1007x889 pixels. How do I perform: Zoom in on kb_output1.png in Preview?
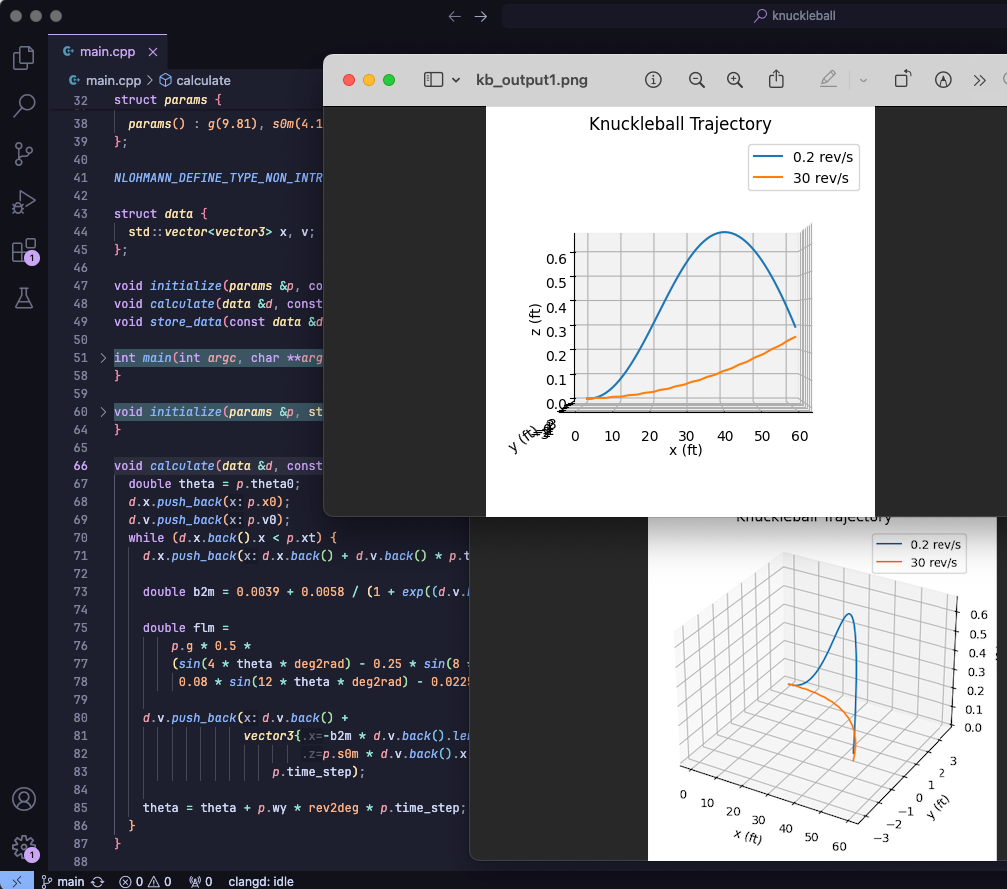735,79
